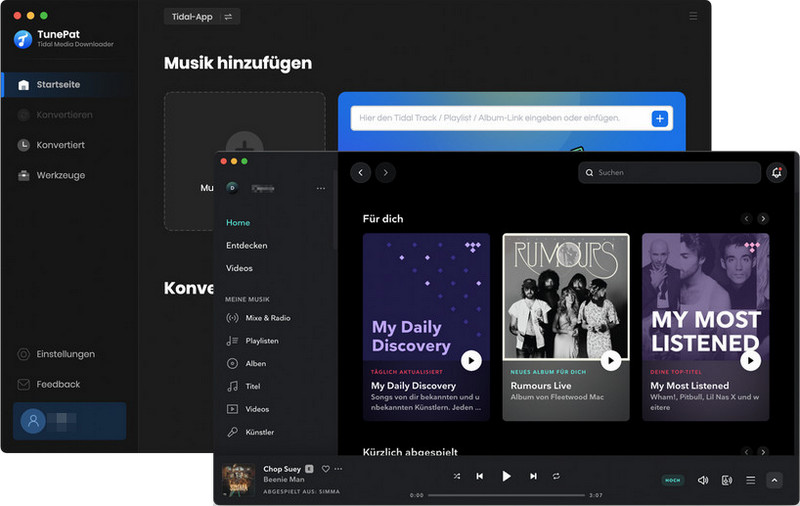The image size is (800, 506).
Task: Click the now-playing album art
Action: coord(239,480)
